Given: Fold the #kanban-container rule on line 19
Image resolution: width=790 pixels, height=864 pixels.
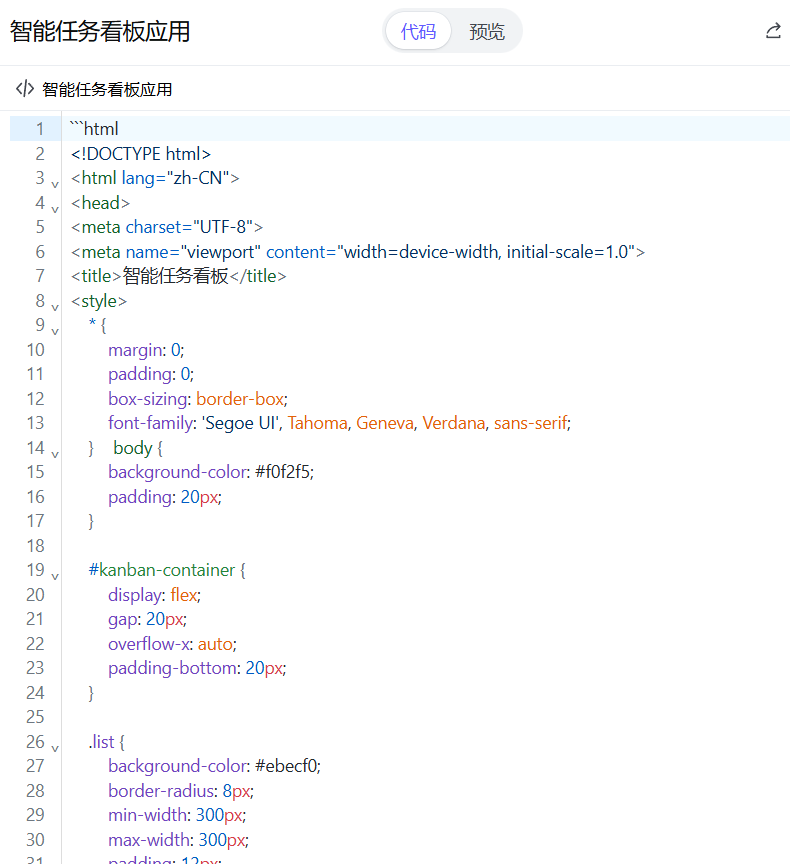Looking at the screenshot, I should click(55, 576).
